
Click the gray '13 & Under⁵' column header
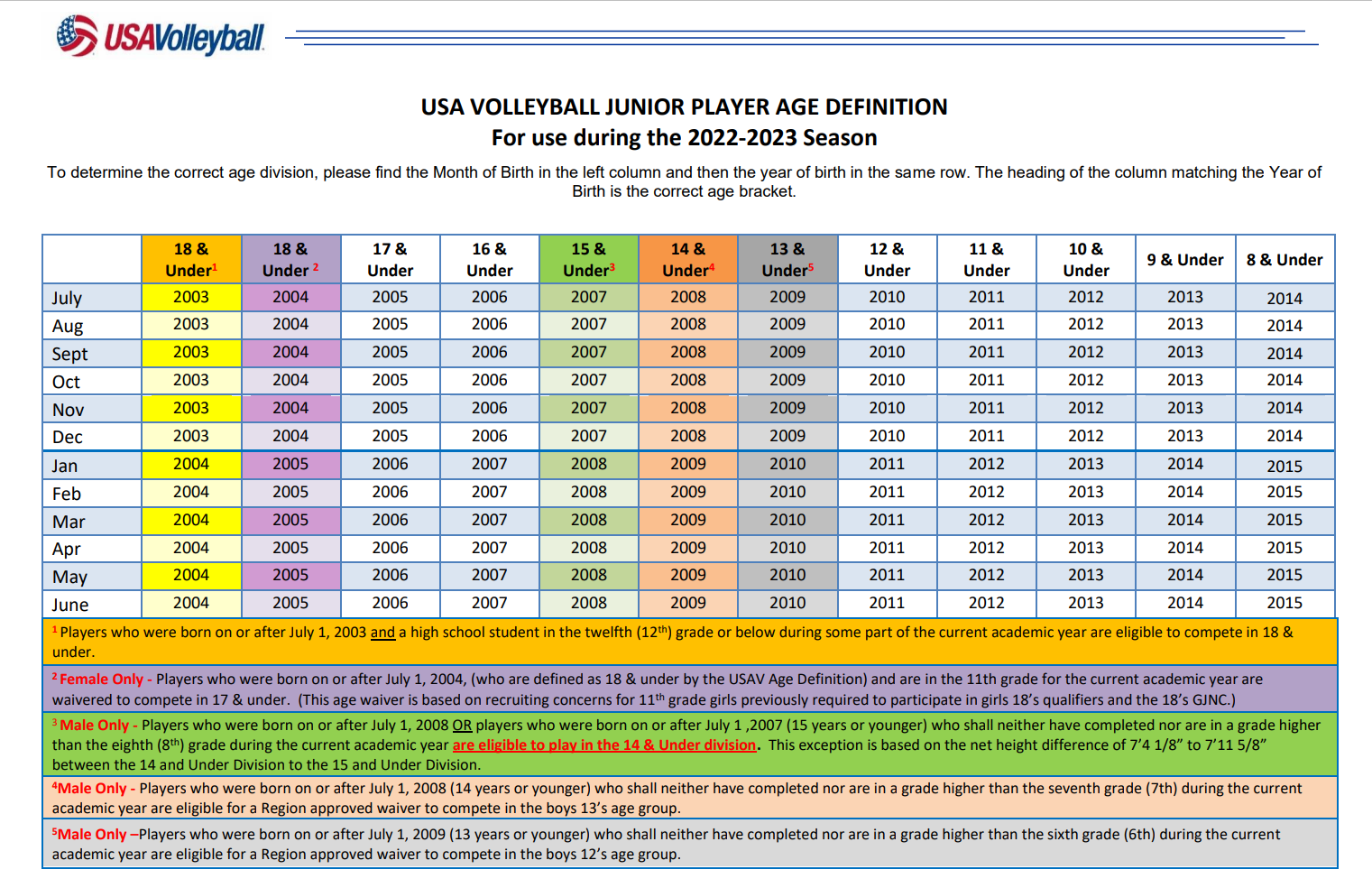(x=787, y=260)
